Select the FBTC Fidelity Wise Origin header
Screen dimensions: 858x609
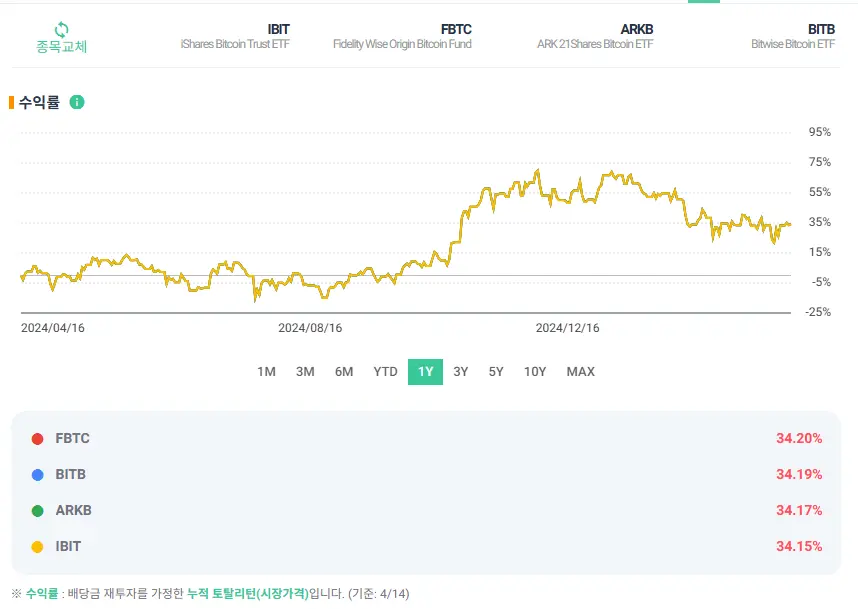click(x=402, y=36)
